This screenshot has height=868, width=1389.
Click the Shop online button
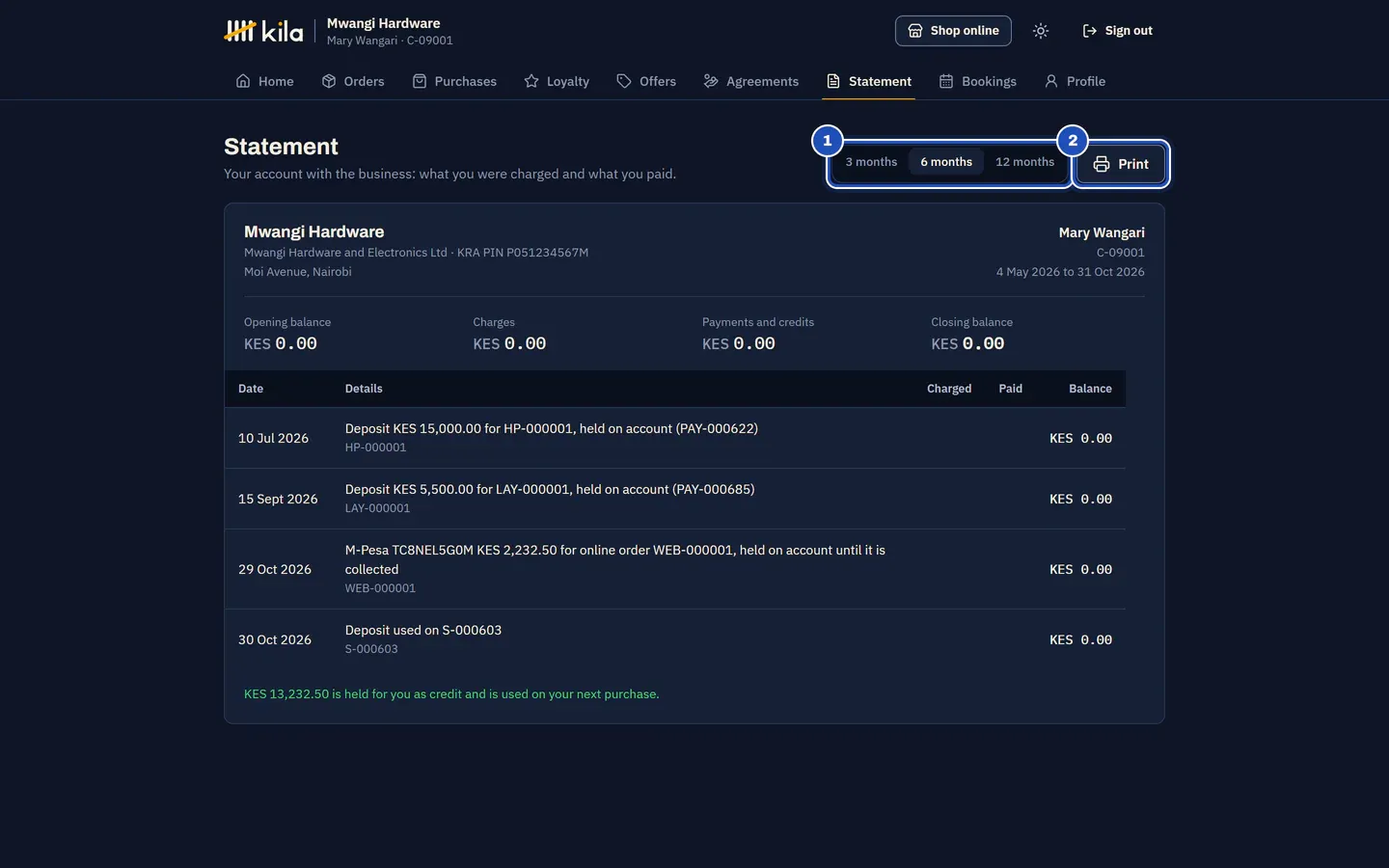coord(953,31)
